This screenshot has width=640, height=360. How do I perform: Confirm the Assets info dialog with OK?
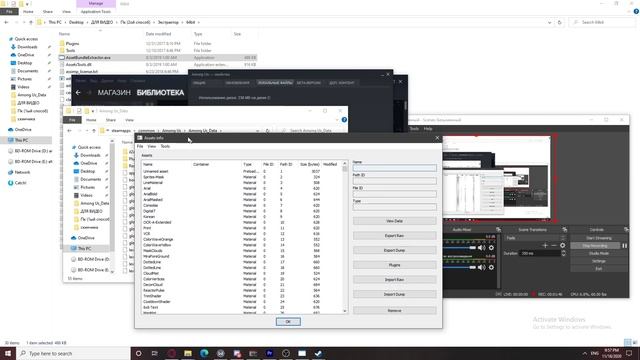tap(288, 322)
